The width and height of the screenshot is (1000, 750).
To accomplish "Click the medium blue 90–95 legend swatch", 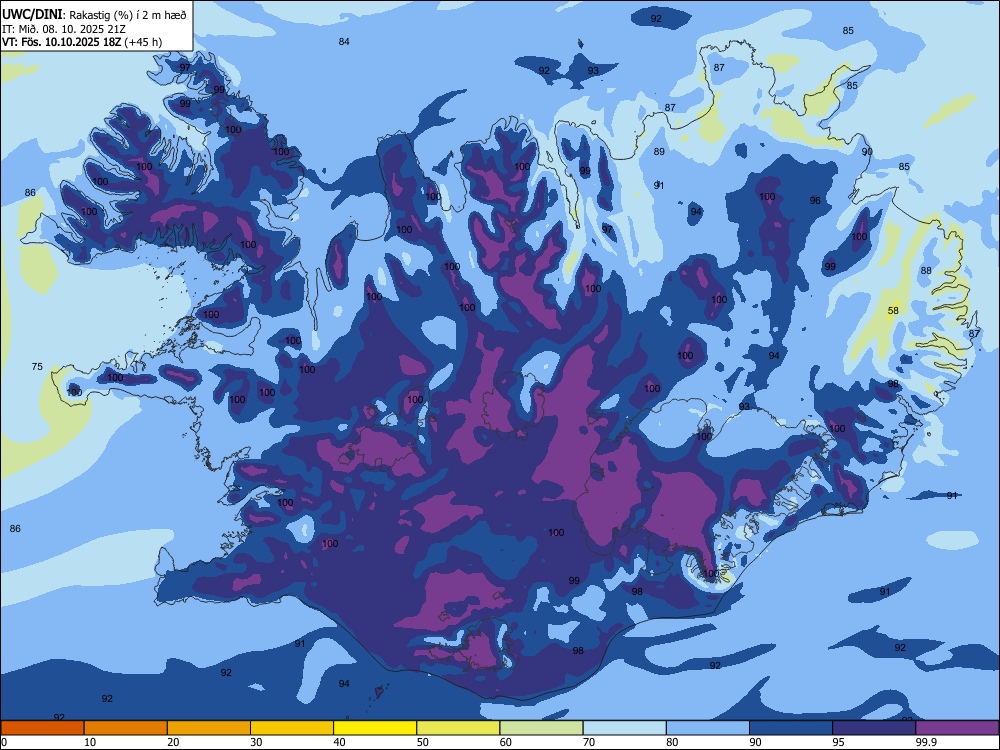I will tap(791, 728).
